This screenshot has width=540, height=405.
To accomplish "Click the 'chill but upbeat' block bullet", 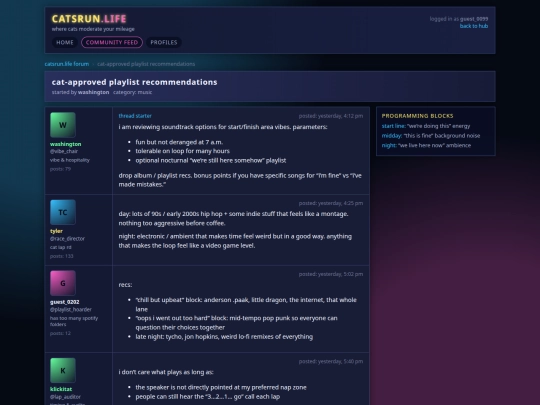I will point(246,304).
